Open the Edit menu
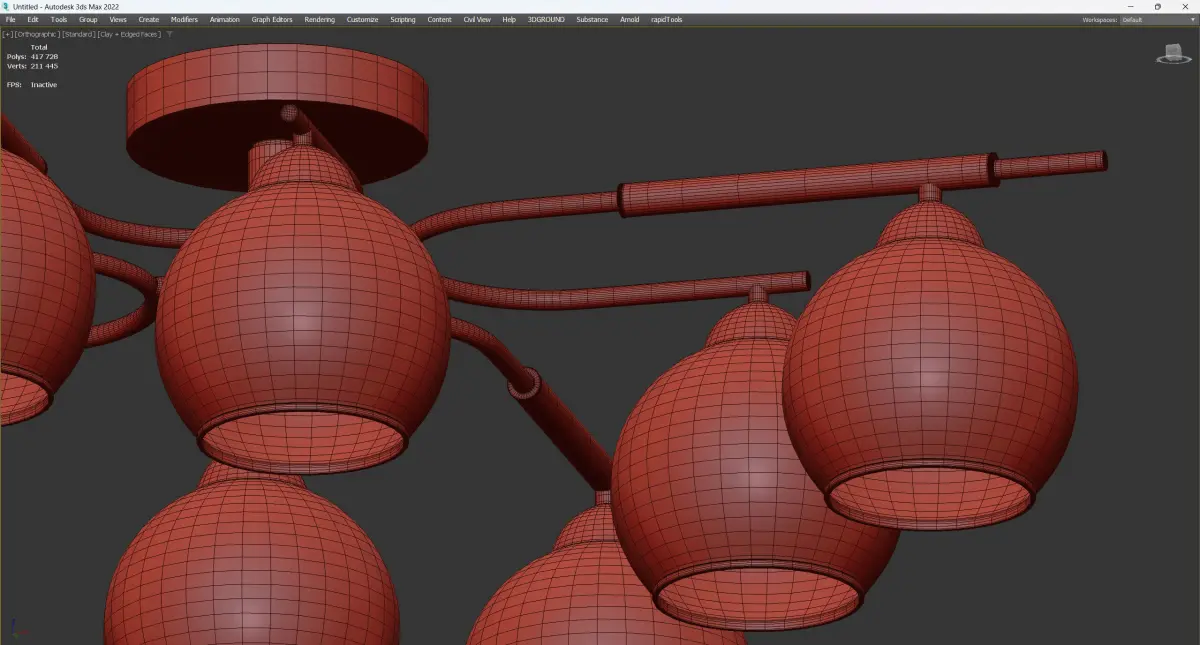Viewport: 1200px width, 645px height. [33, 19]
